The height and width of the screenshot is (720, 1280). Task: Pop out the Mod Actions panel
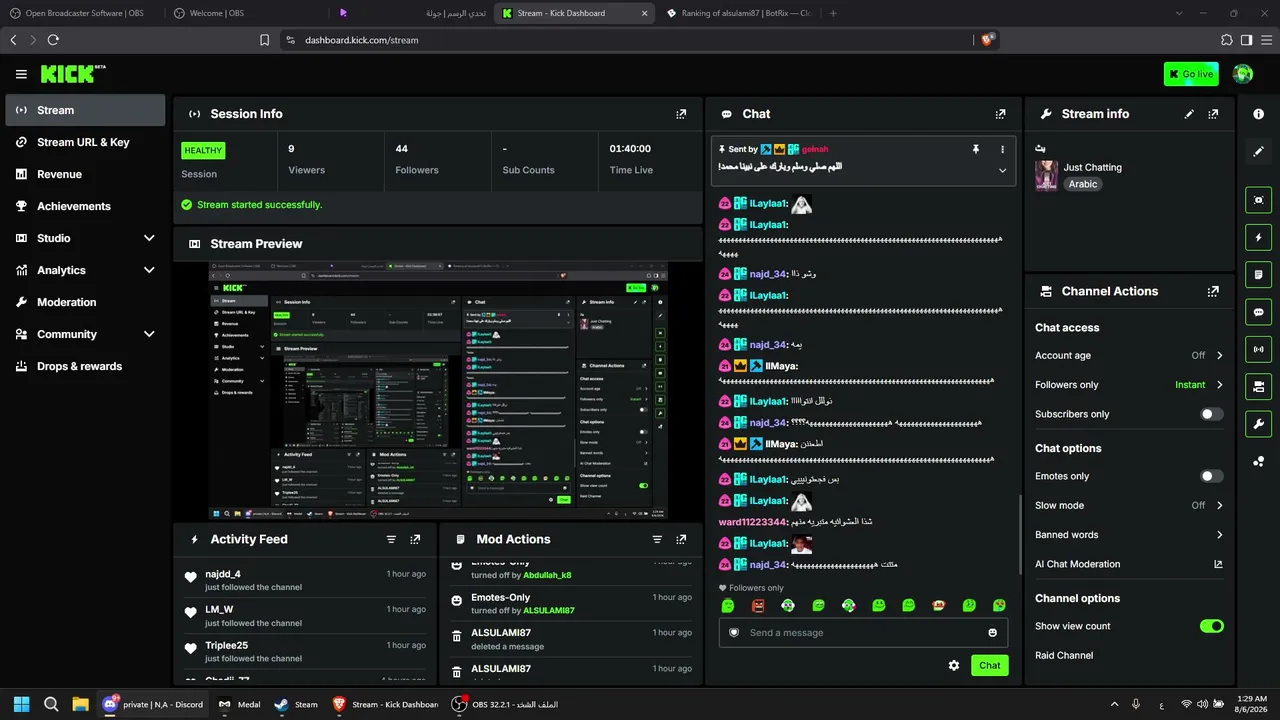click(x=681, y=539)
